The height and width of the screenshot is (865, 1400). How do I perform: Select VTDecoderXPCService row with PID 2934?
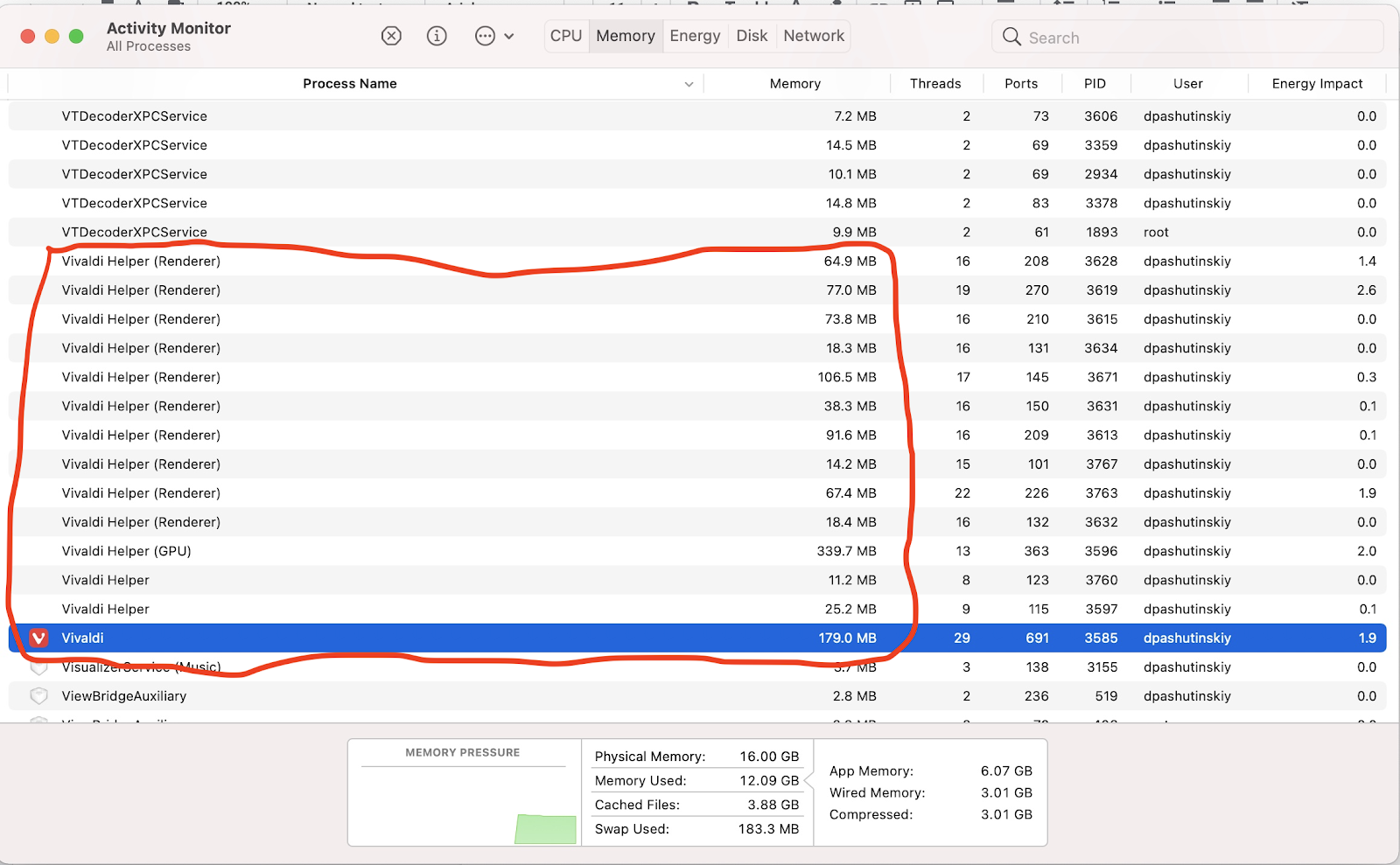click(697, 174)
